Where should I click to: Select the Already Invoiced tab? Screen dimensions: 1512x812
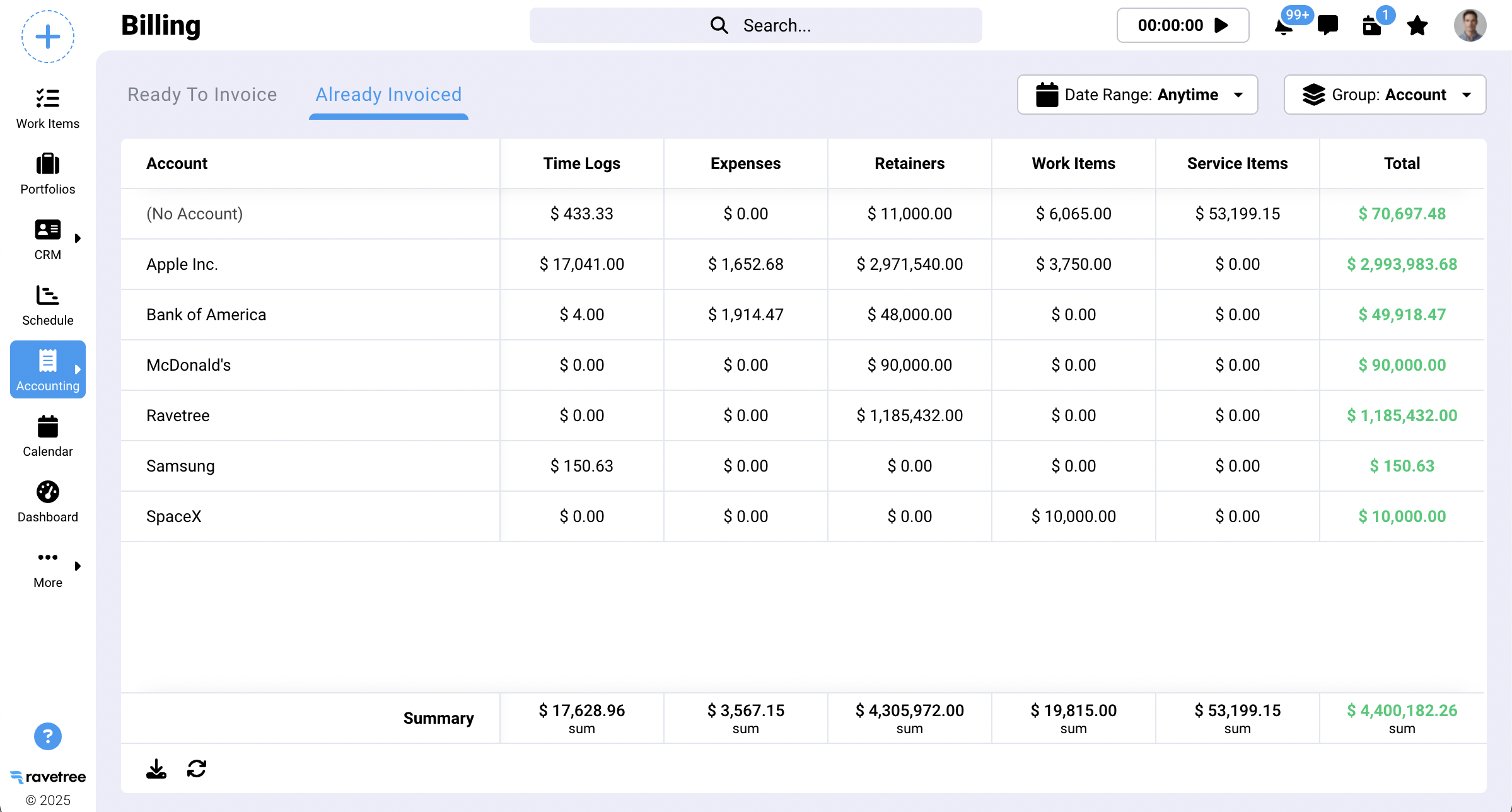pos(388,95)
